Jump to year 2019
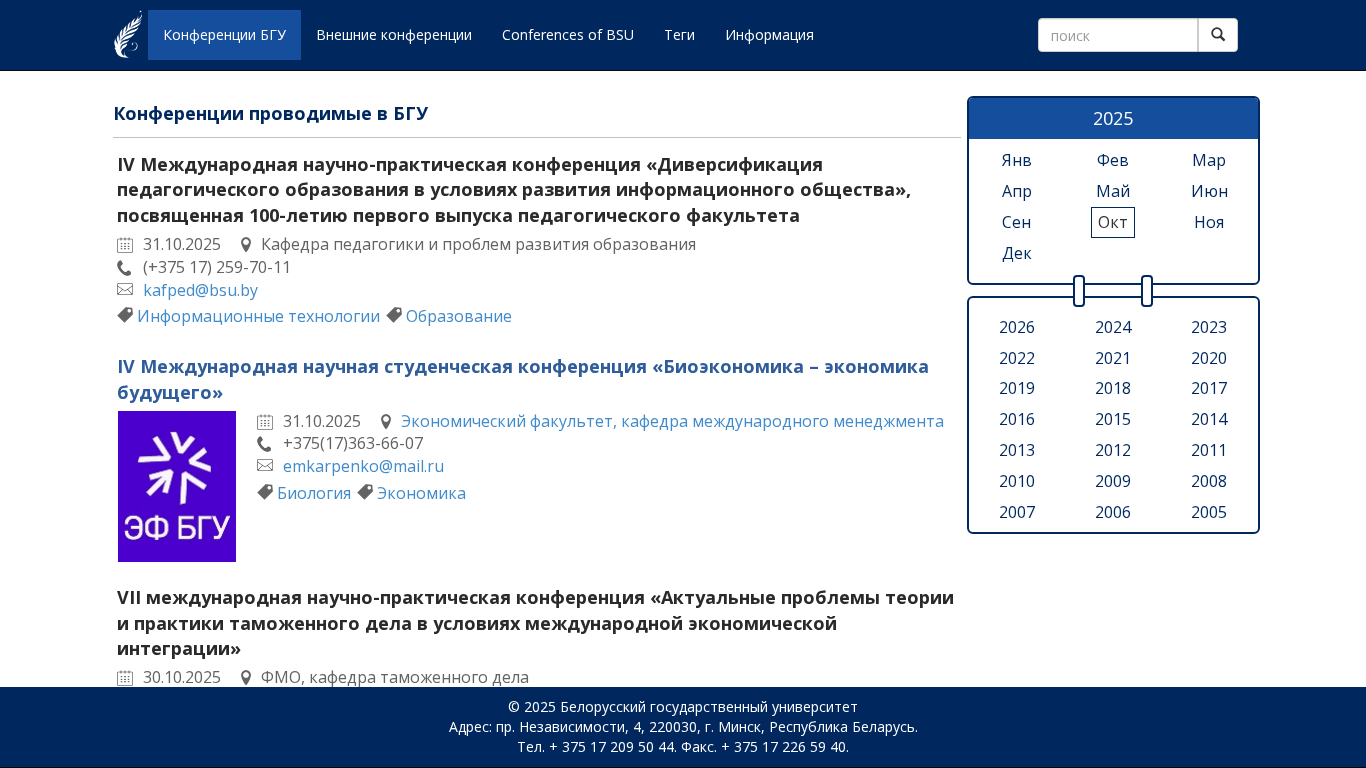 click(x=1017, y=388)
